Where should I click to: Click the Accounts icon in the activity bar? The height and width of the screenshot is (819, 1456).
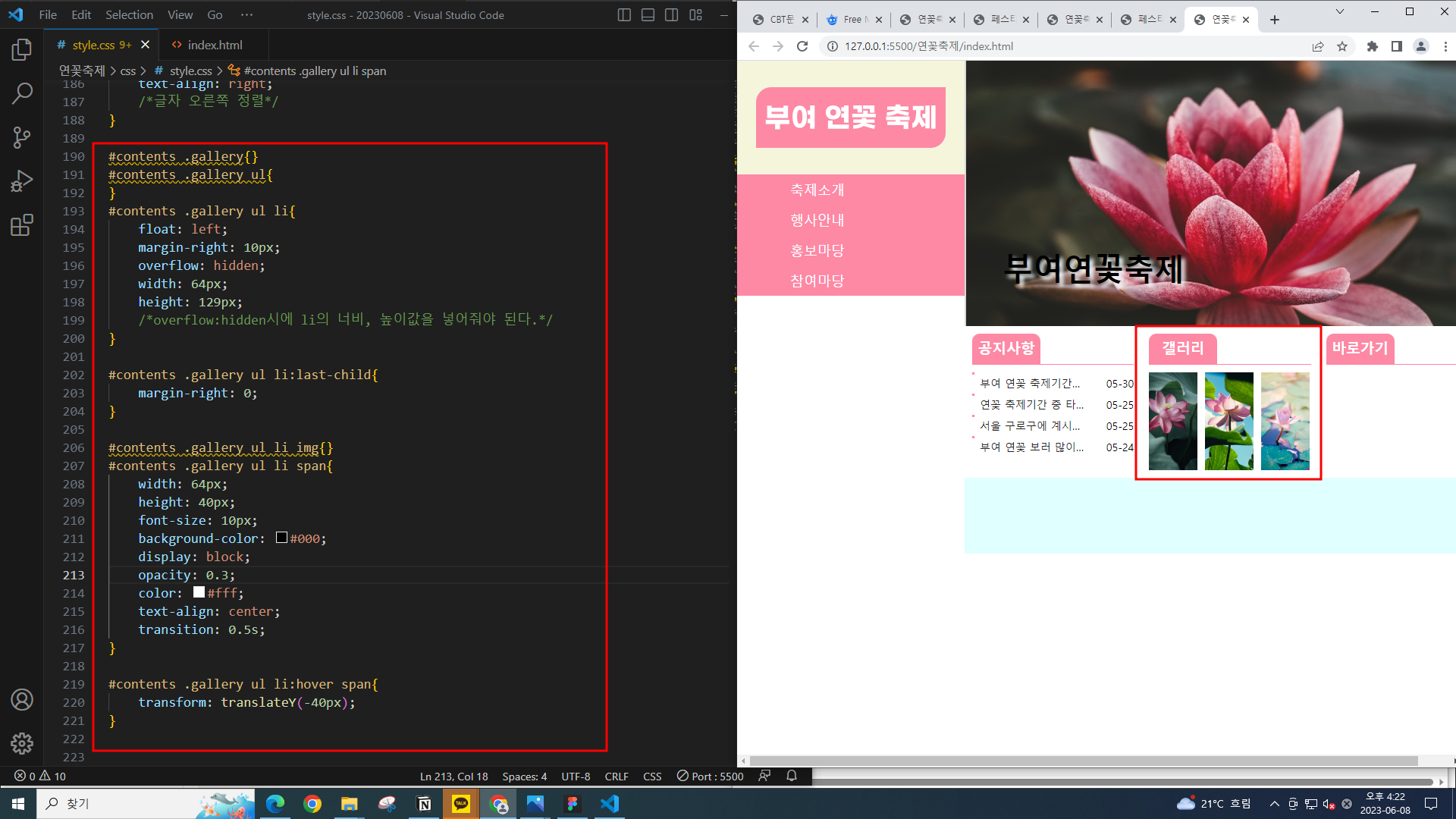tap(22, 699)
